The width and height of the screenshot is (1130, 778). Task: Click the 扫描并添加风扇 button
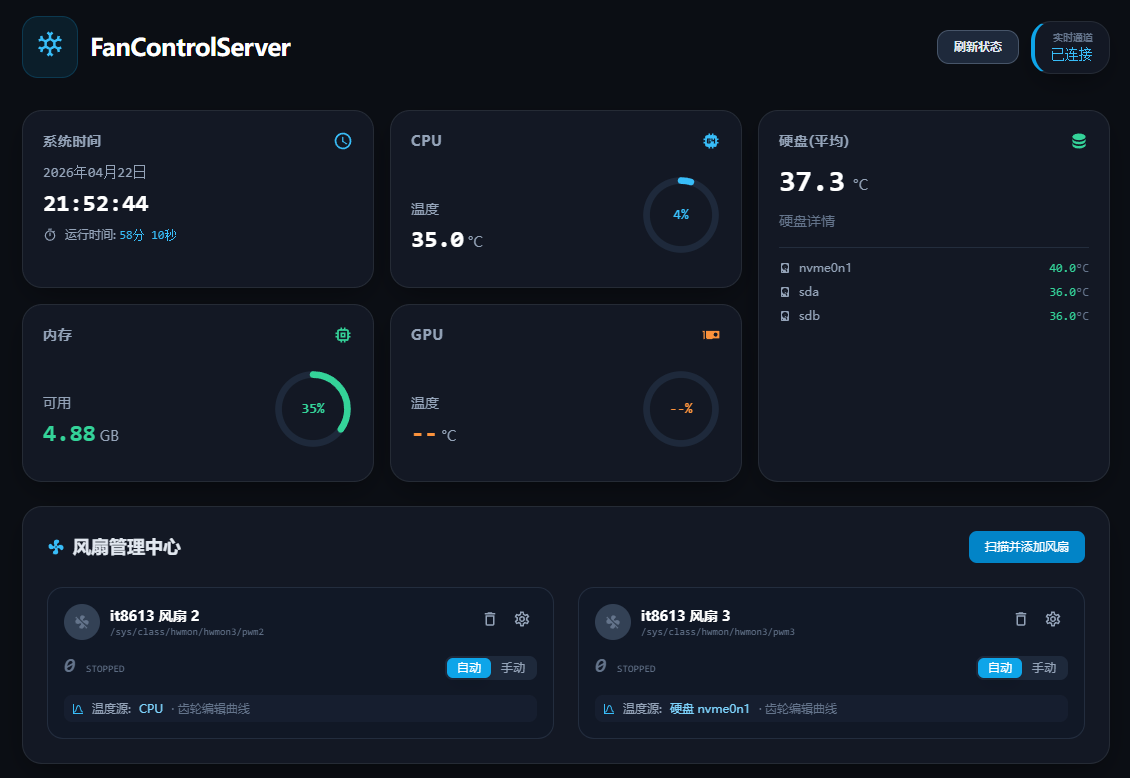click(x=1026, y=547)
